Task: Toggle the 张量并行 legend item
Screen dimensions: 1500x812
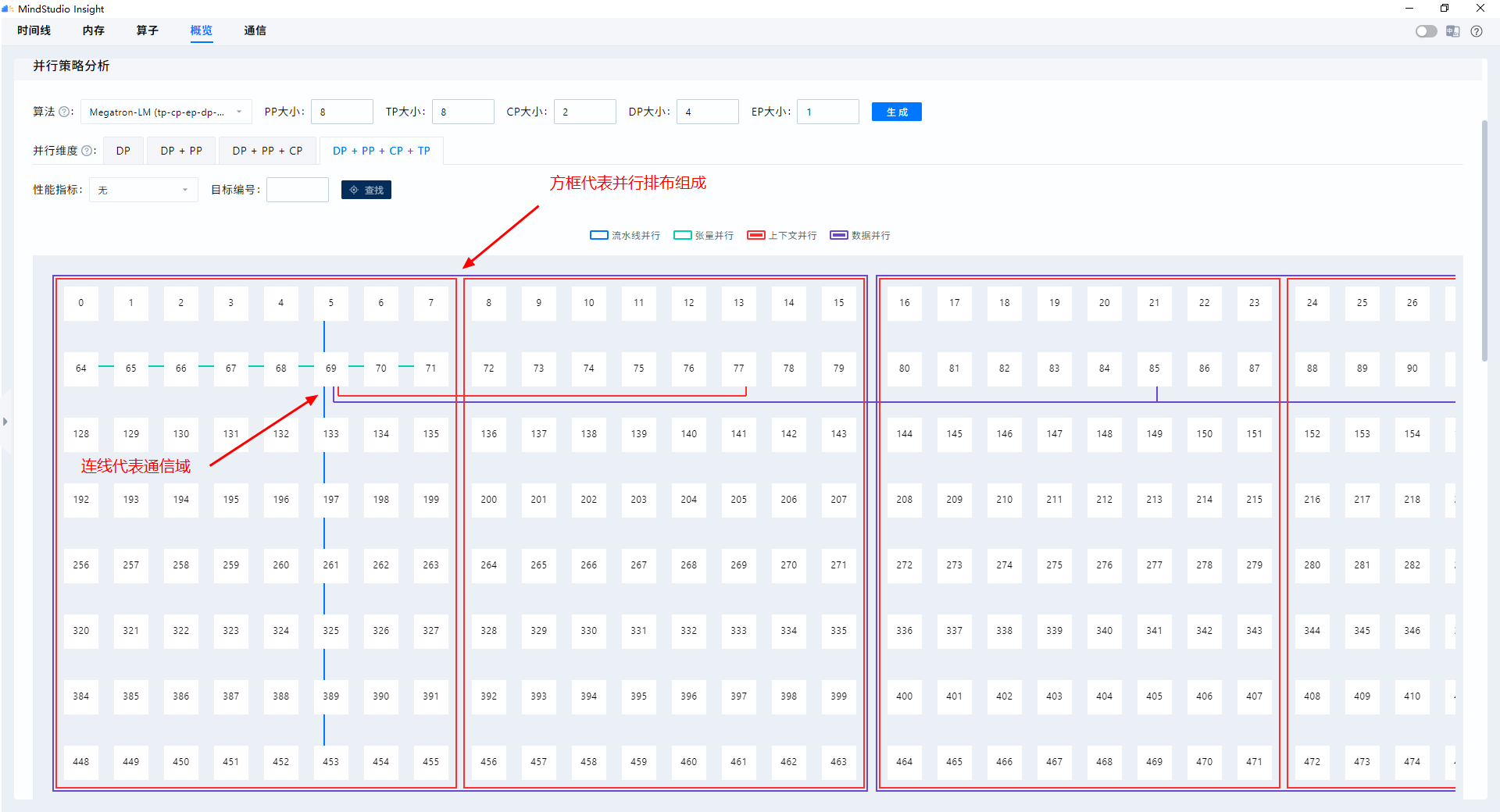Action: 703,235
